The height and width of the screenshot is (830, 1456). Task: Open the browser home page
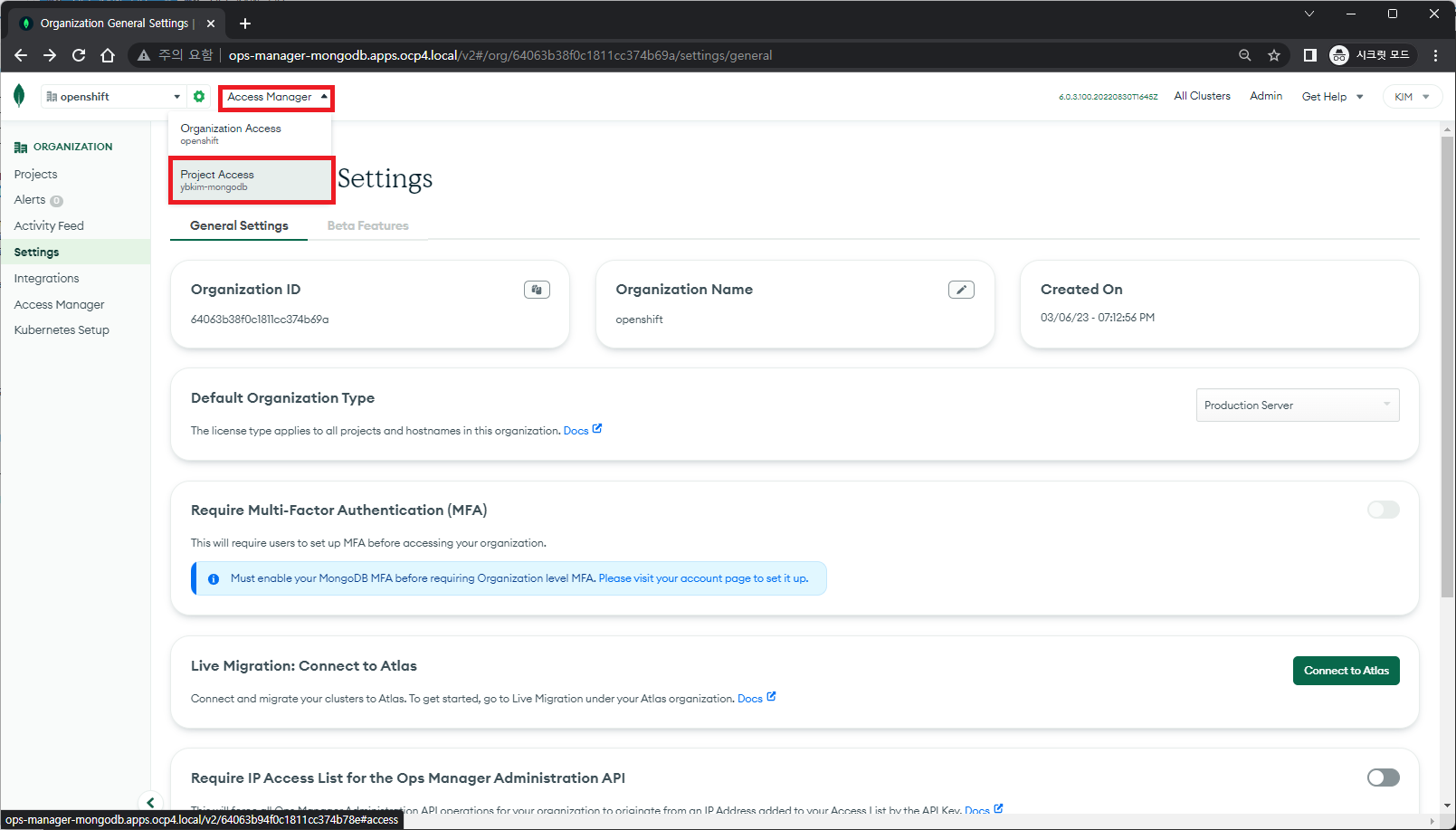[x=108, y=55]
